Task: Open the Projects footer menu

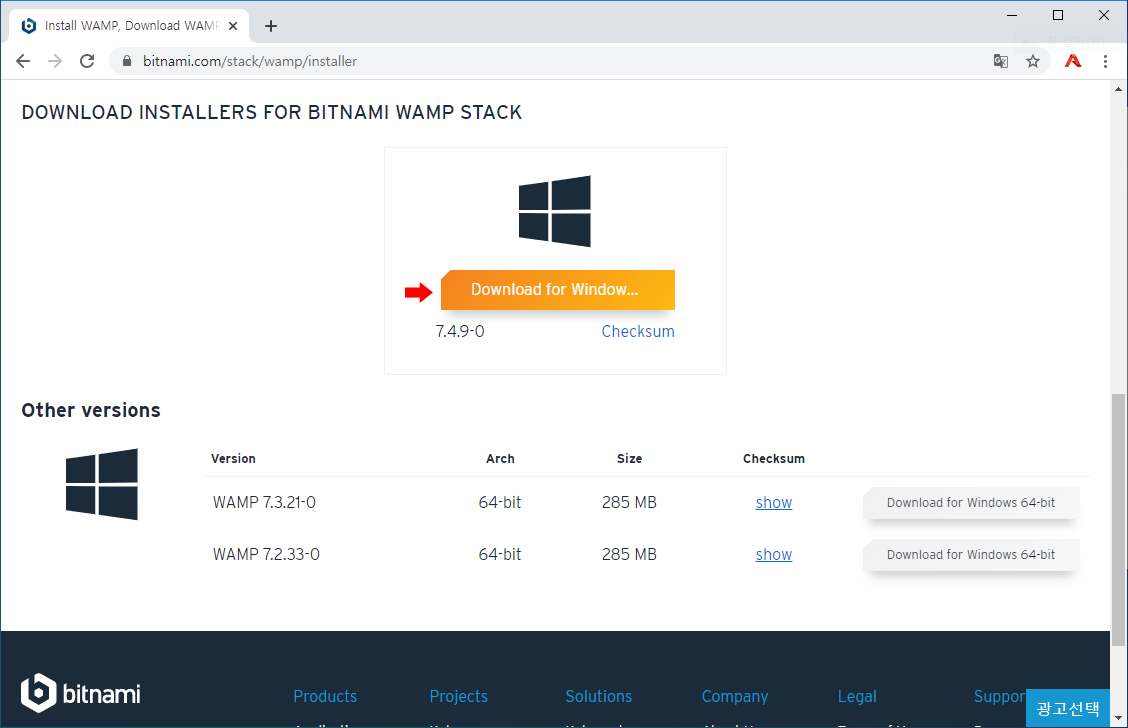Action: pos(458,696)
